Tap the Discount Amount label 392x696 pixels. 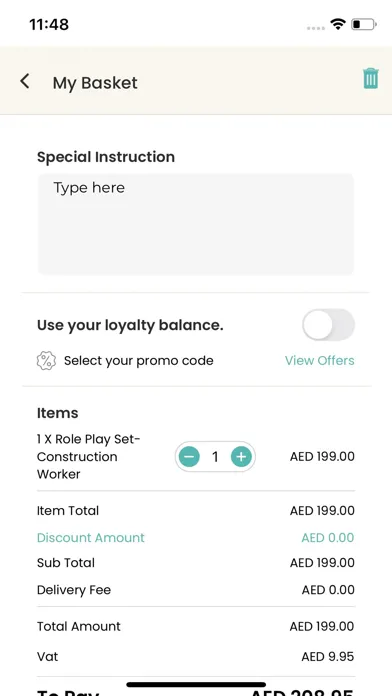point(91,538)
